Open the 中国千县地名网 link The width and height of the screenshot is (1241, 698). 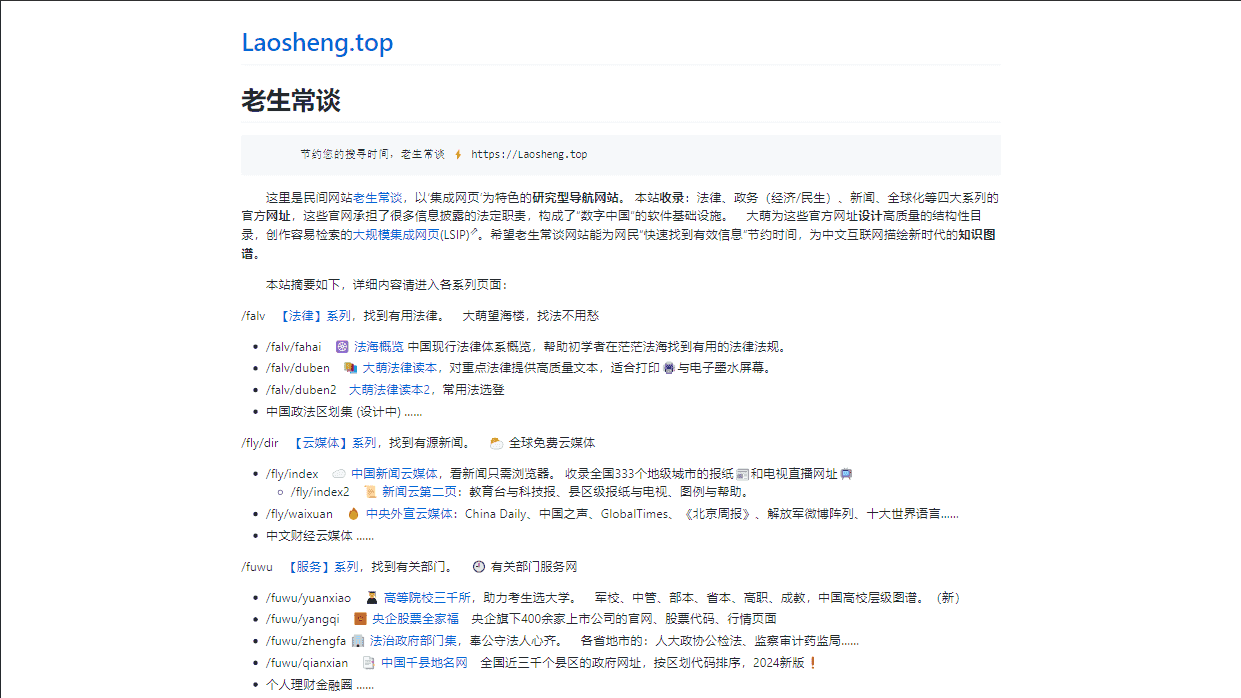(424, 663)
